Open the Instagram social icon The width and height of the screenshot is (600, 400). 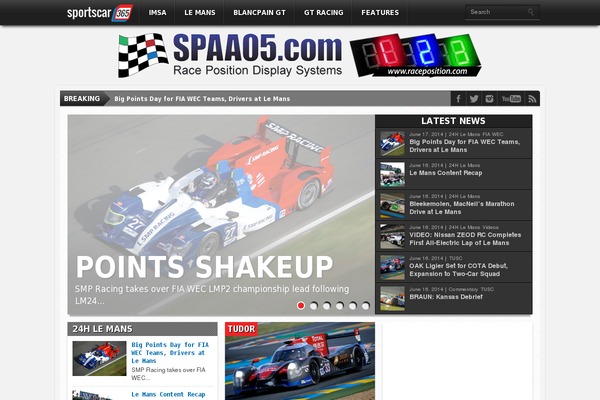pos(489,99)
